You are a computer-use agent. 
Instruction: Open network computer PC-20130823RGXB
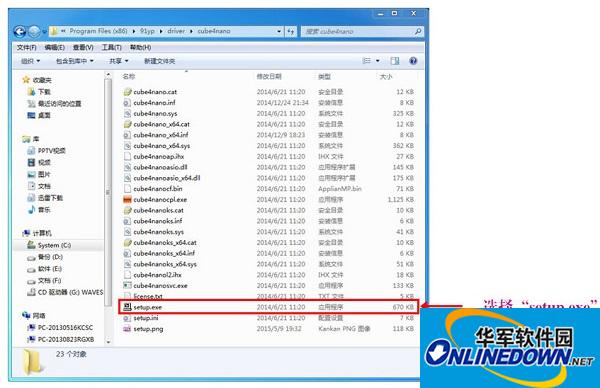coord(60,339)
